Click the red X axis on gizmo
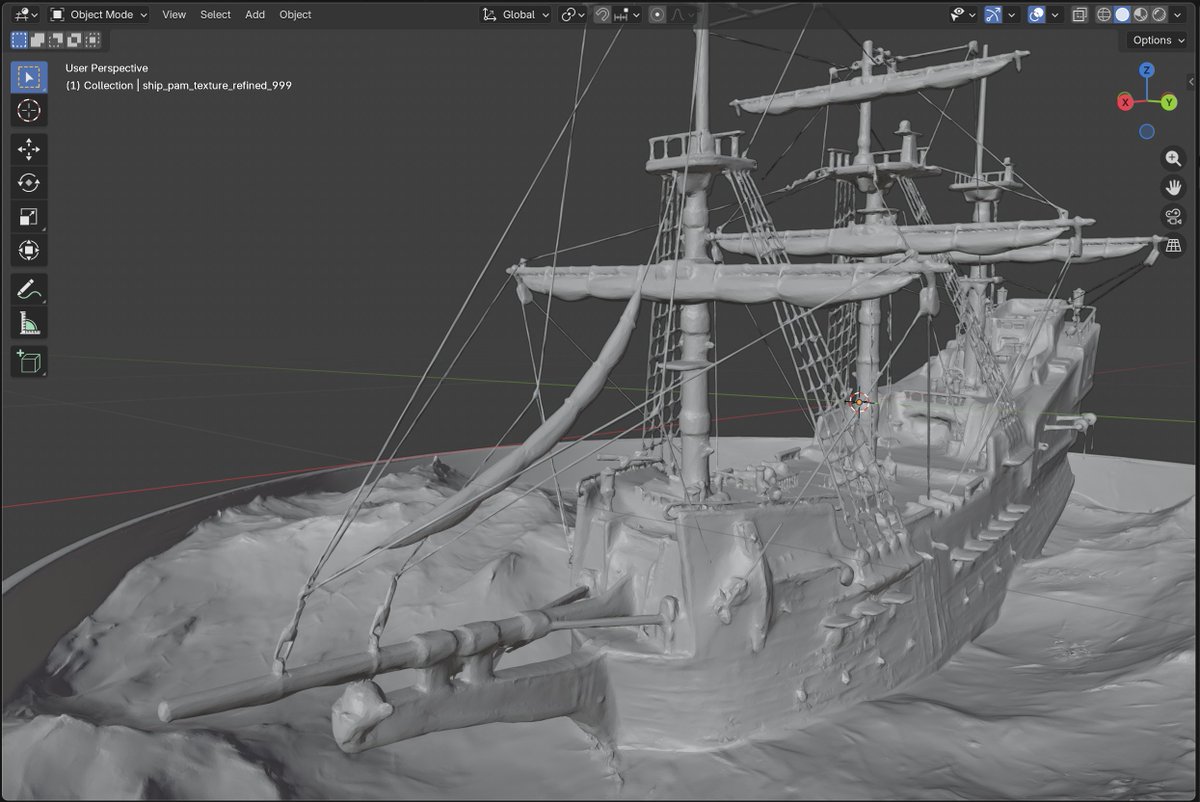The height and width of the screenshot is (802, 1200). click(1125, 102)
